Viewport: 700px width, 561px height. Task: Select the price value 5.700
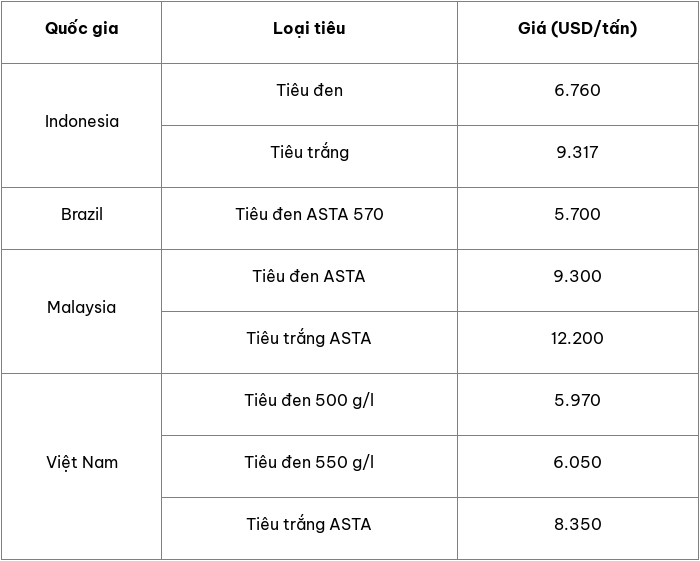tap(577, 214)
